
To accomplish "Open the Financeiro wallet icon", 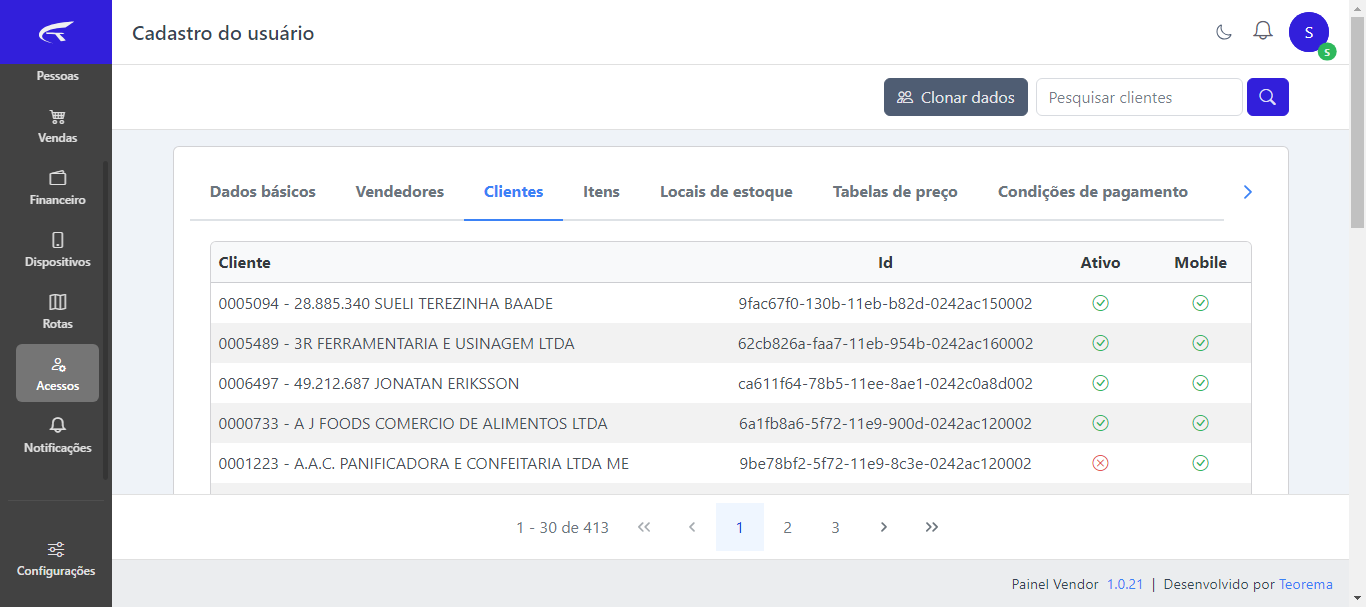I will [57, 178].
